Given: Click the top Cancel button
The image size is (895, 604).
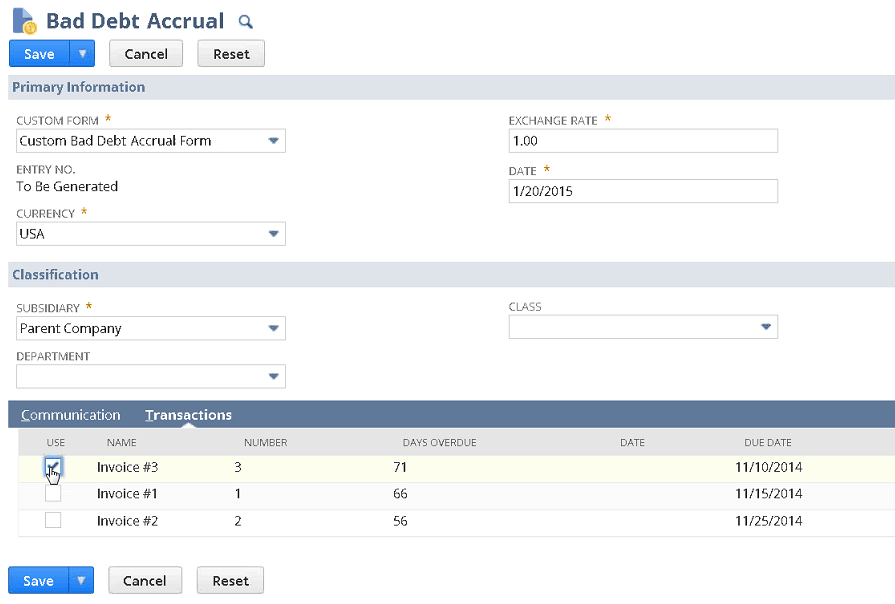Looking at the screenshot, I should tap(146, 54).
